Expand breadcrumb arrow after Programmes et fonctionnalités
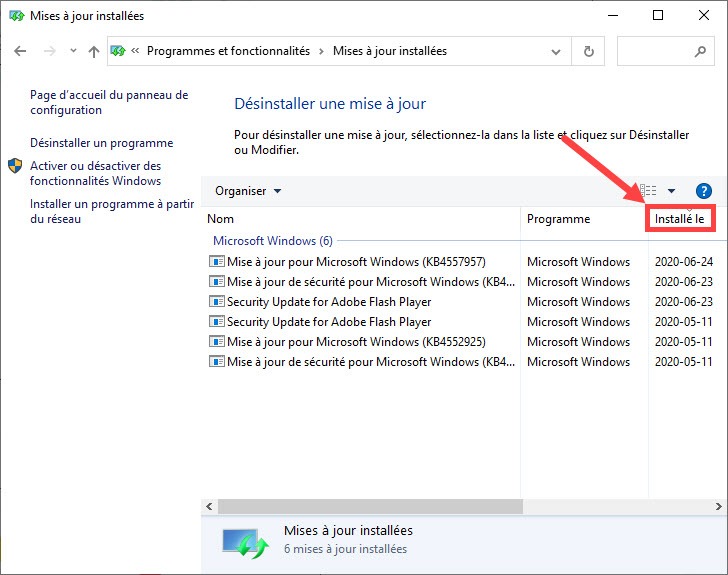728x575 pixels. pos(321,51)
